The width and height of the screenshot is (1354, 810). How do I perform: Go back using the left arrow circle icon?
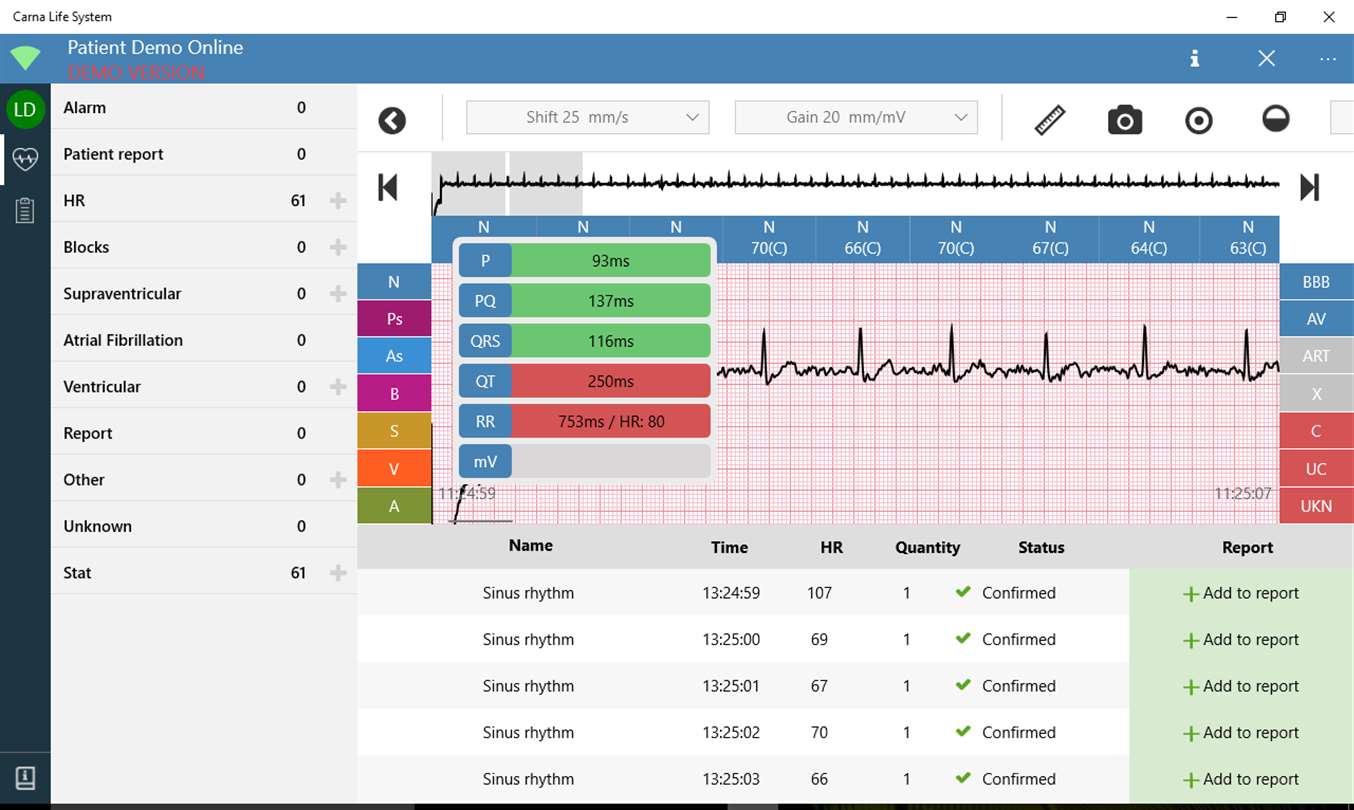point(392,121)
